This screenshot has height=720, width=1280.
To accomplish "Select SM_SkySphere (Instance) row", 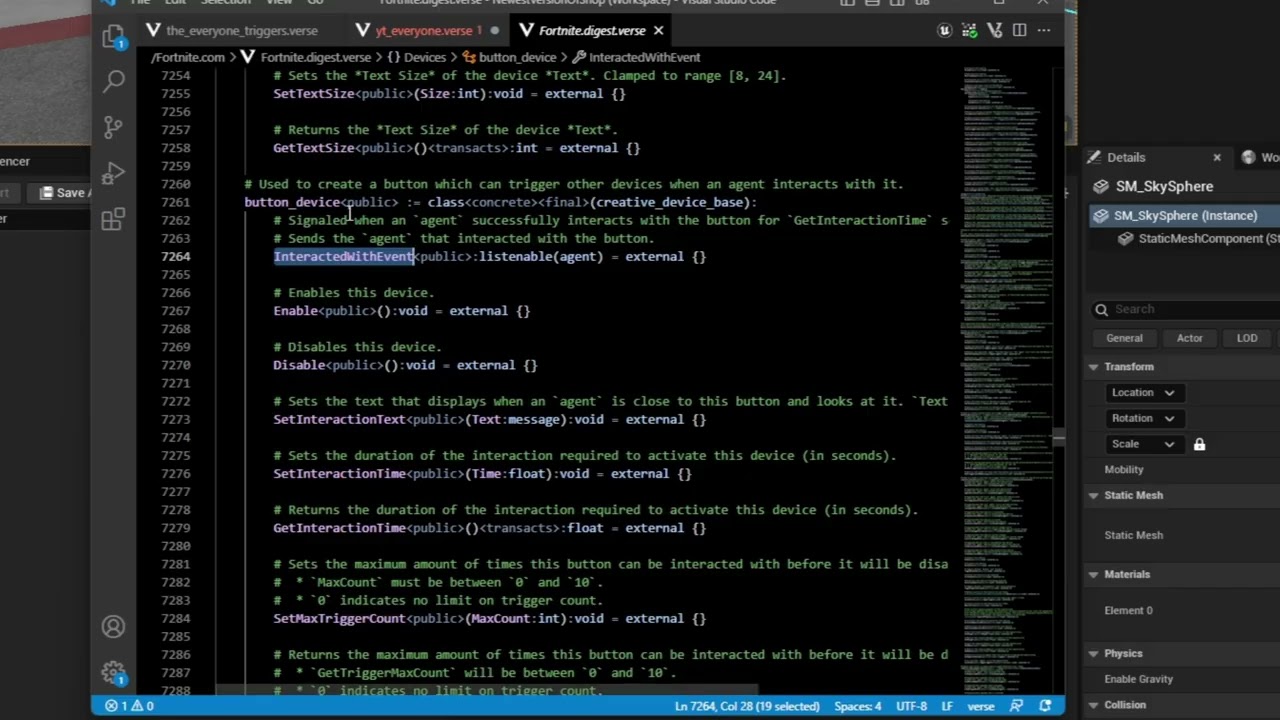I will point(1185,216).
